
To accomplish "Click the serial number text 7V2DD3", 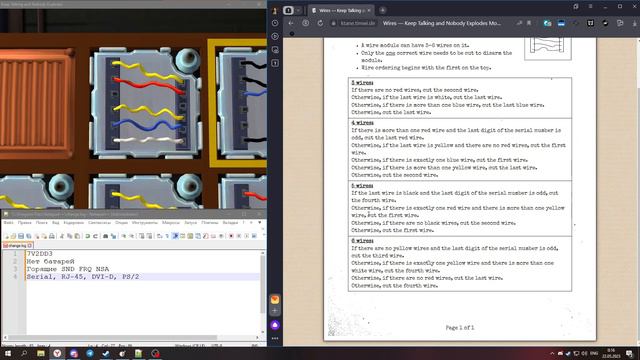I will [x=40, y=253].
